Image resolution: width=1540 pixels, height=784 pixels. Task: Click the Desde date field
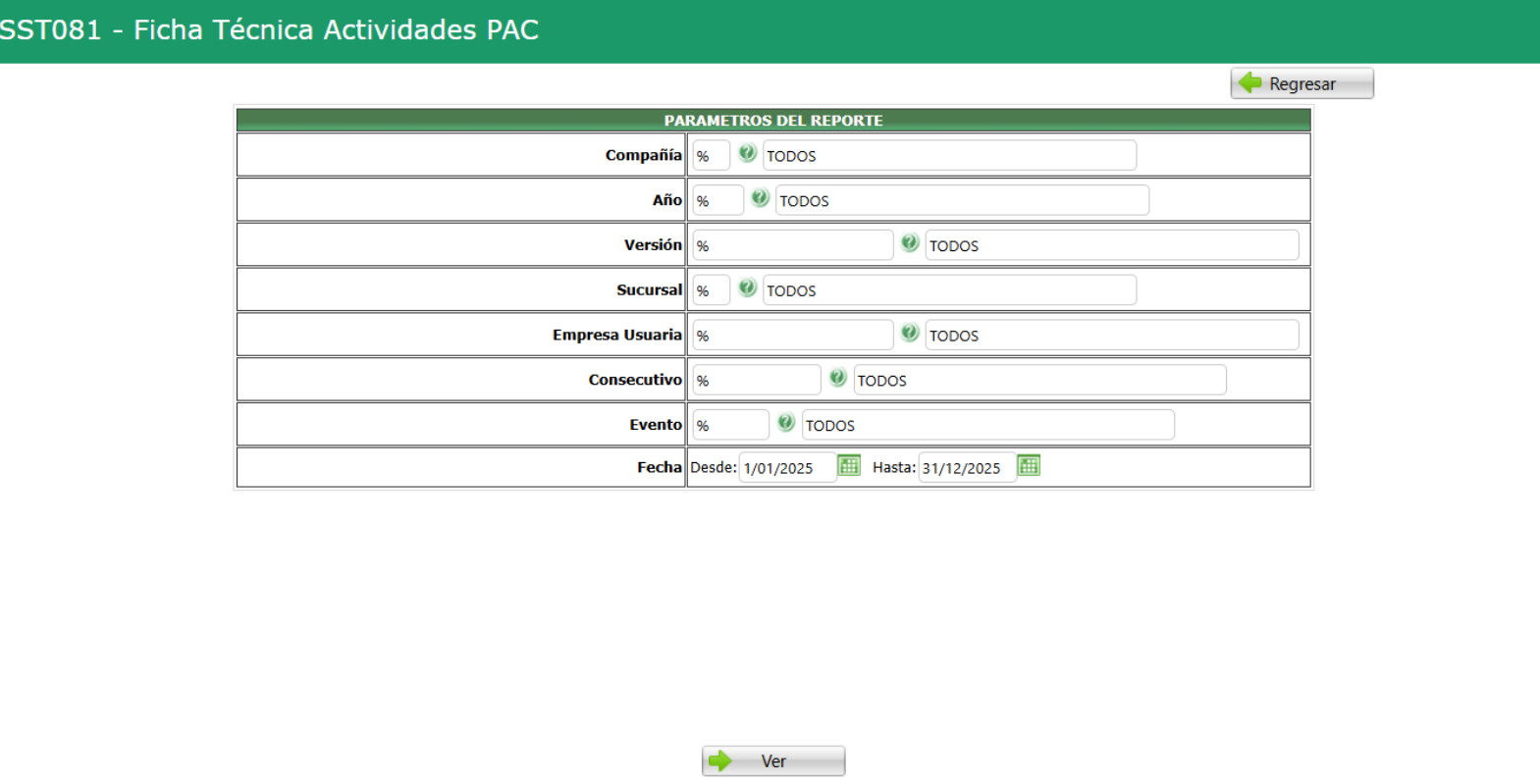coord(788,468)
